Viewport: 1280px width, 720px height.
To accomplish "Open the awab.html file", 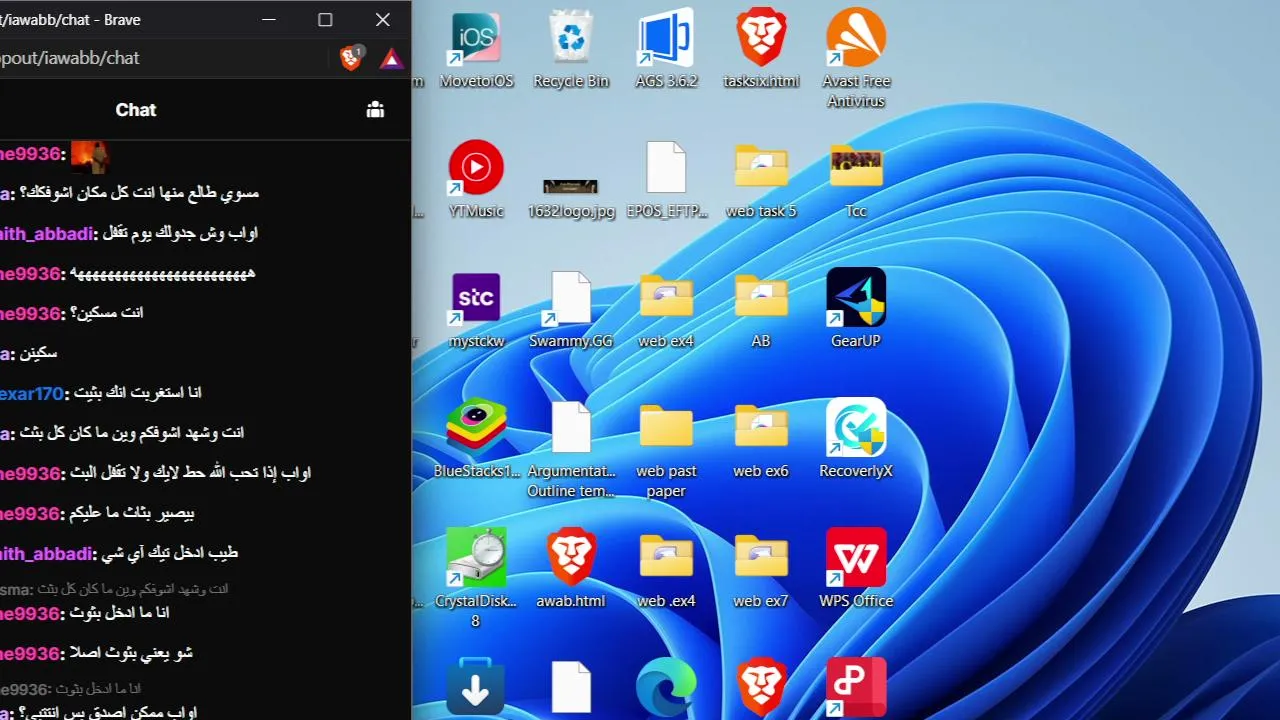I will tap(571, 570).
